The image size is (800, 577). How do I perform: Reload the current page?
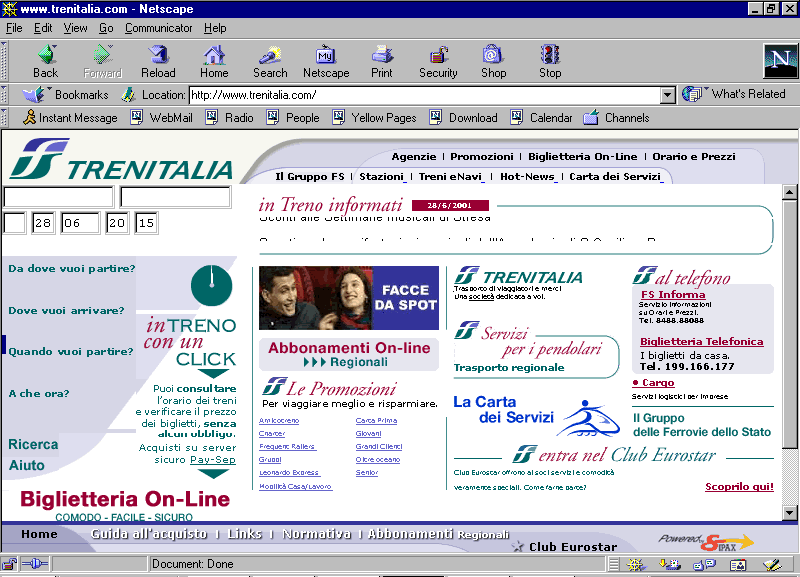(x=158, y=61)
